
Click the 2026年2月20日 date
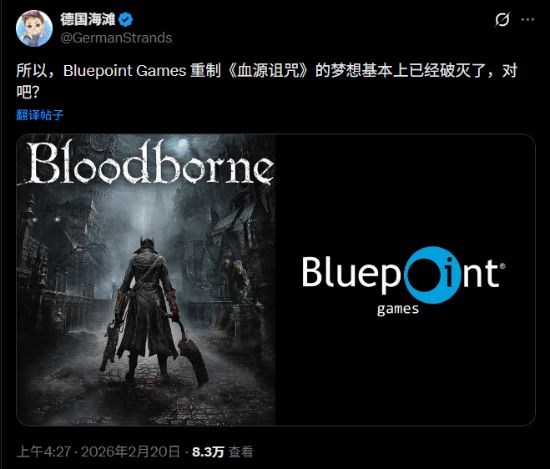click(x=130, y=452)
